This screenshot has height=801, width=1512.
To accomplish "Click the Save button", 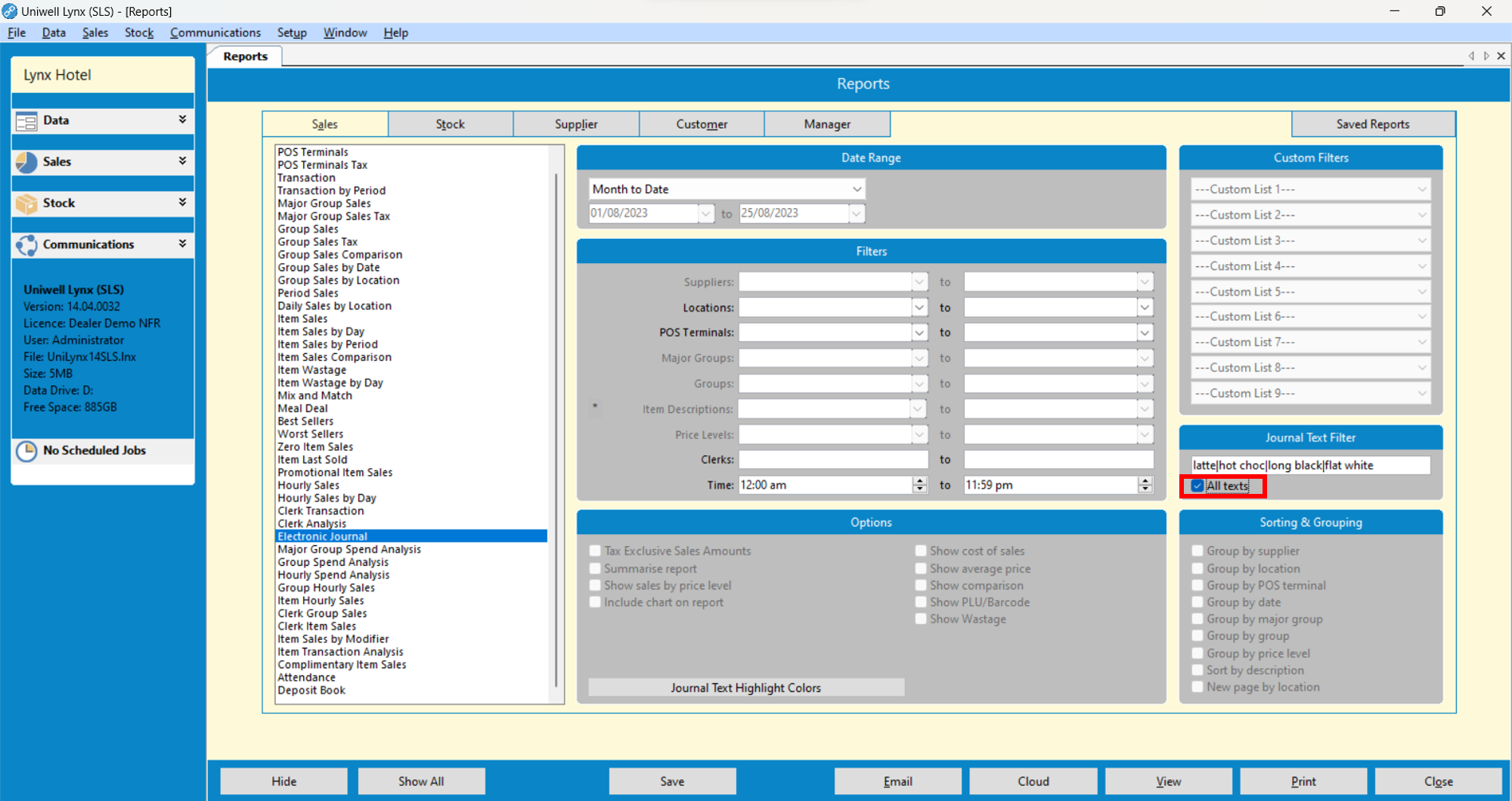I will [672, 781].
